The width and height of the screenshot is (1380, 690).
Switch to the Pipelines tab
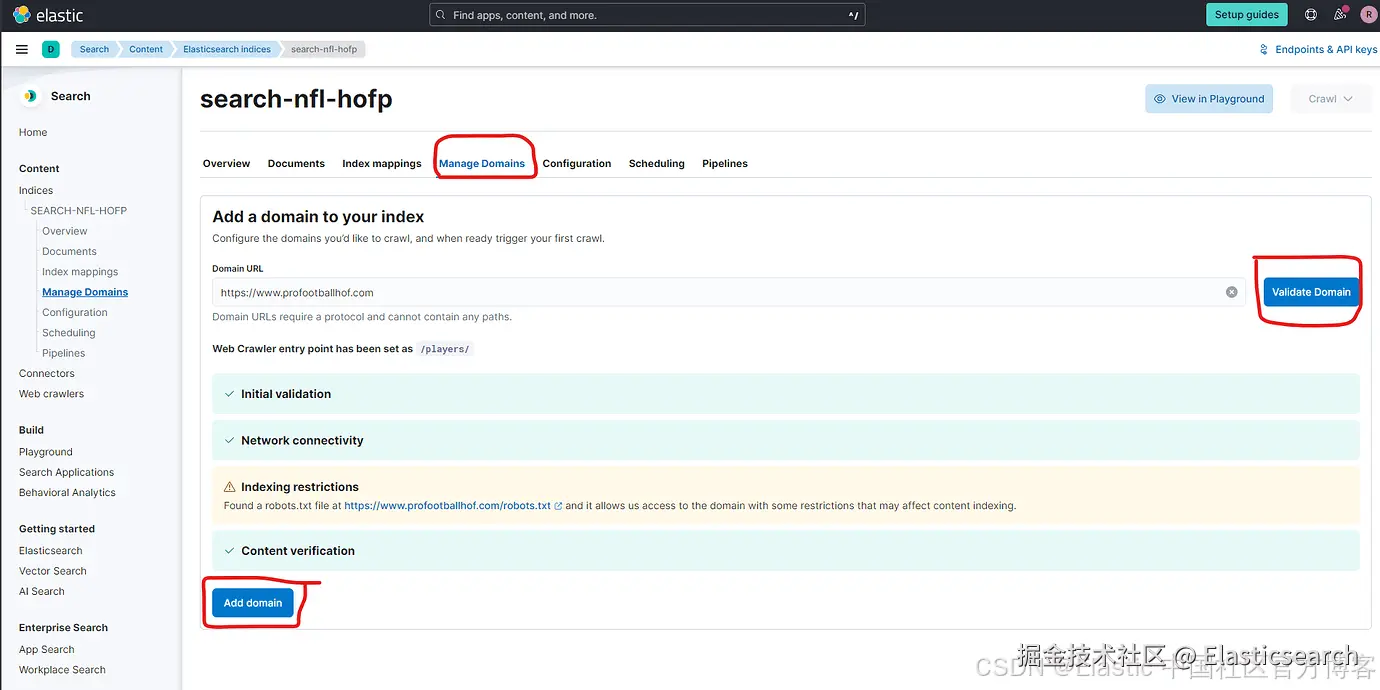point(725,163)
